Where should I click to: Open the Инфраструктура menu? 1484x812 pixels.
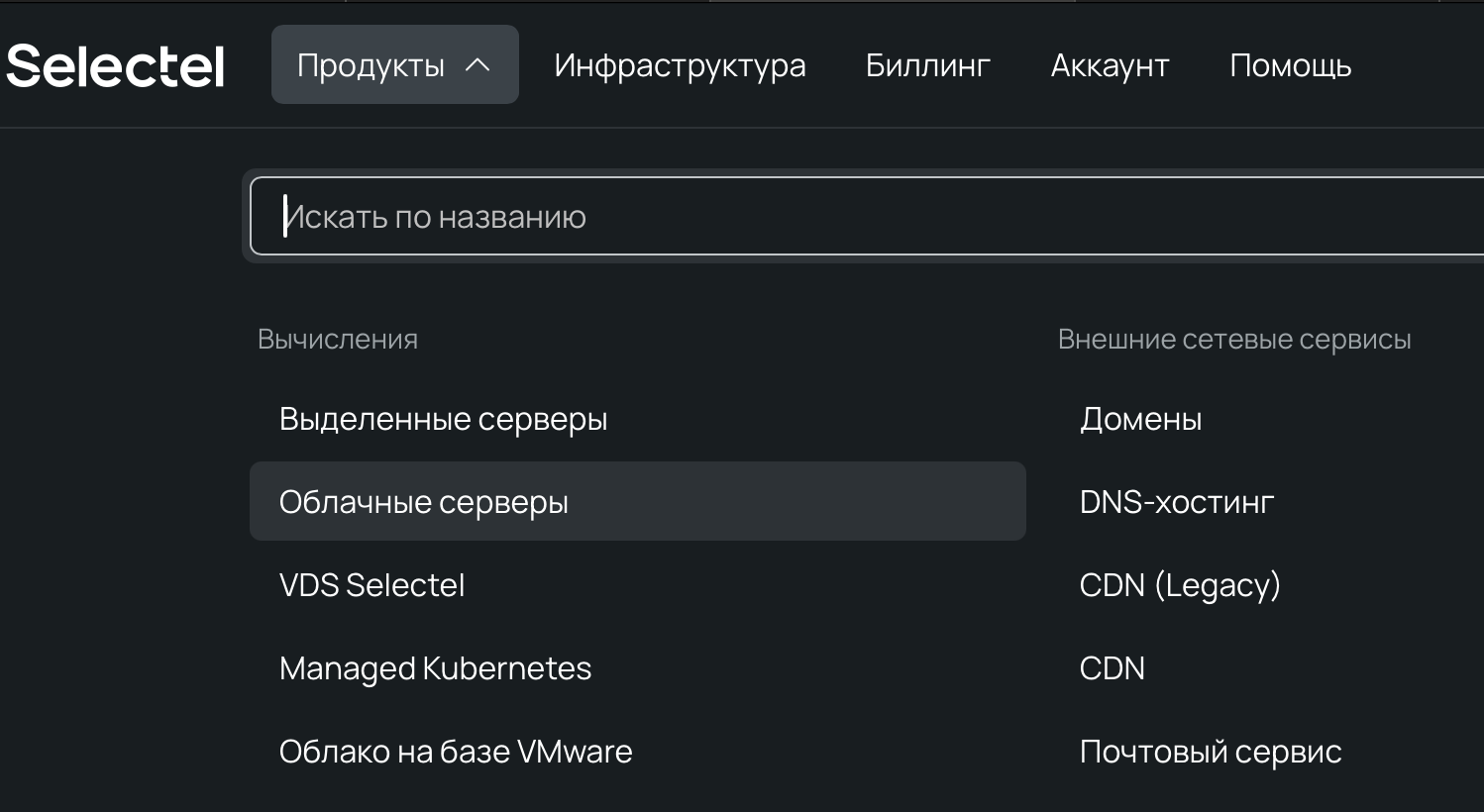tap(680, 65)
